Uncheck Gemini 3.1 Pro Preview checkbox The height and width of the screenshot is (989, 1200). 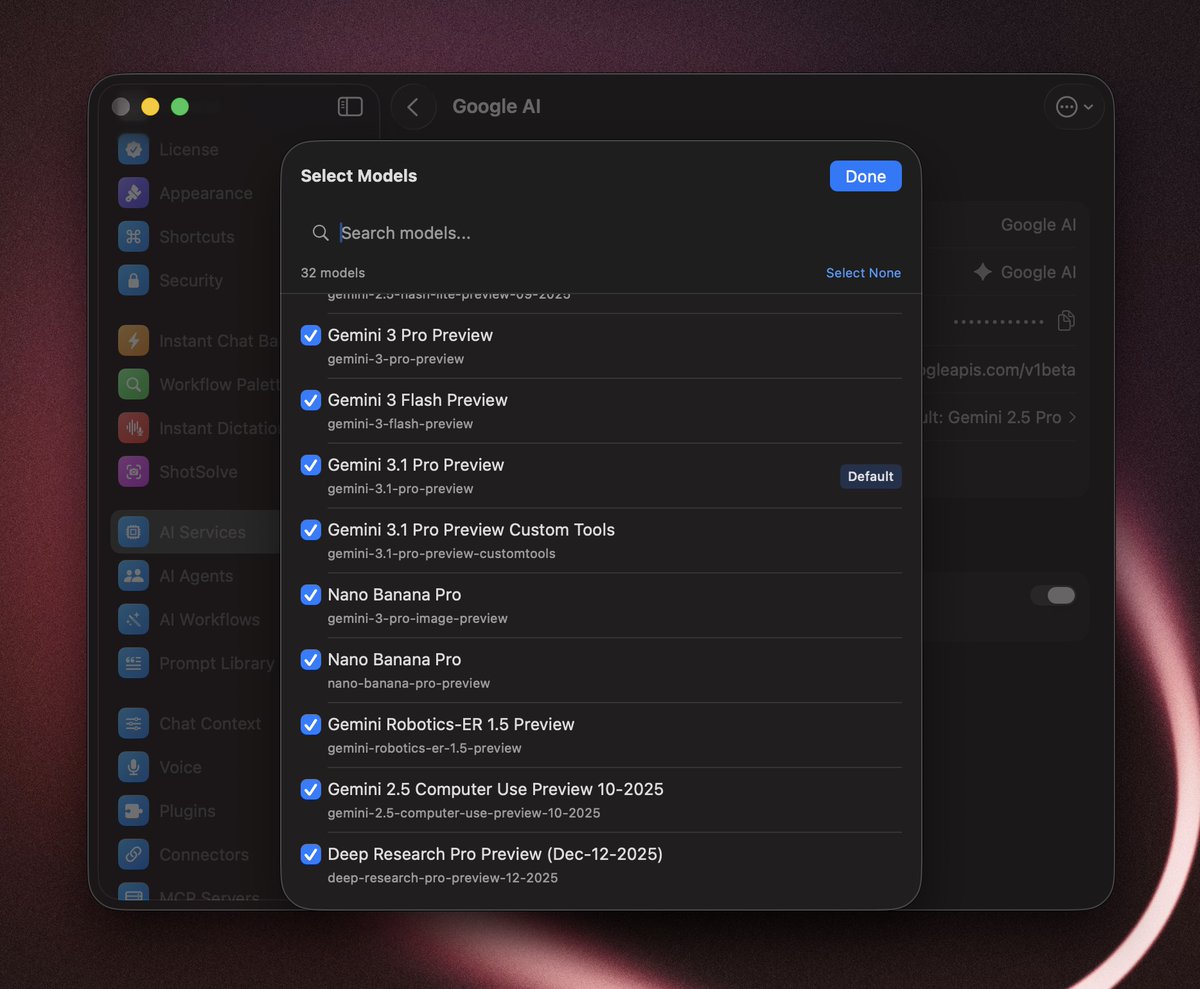click(311, 465)
